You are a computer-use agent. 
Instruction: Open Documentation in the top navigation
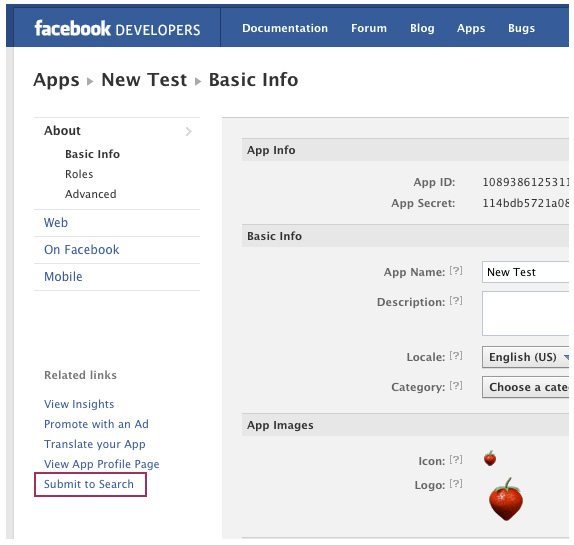pyautogui.click(x=285, y=28)
